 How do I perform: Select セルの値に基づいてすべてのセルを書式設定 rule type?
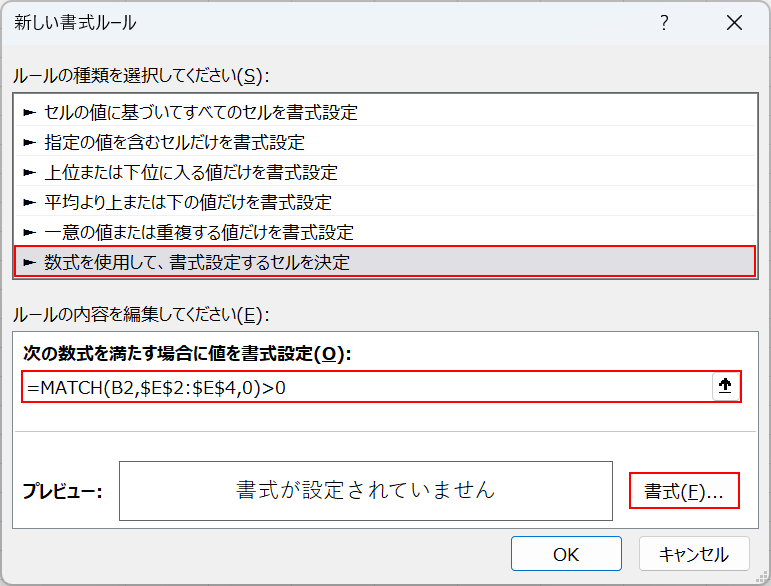point(201,113)
